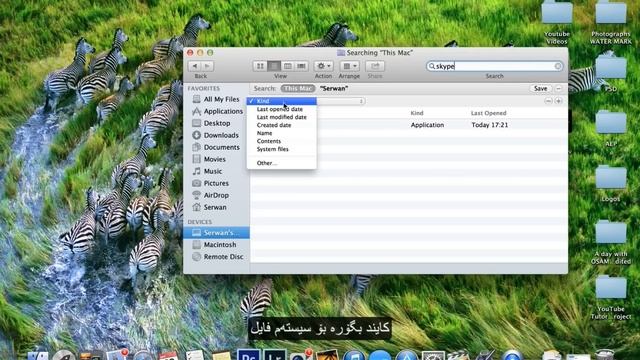Image resolution: width=640 pixels, height=360 pixels.
Task: Choose Created date from the menu
Action: coord(282,125)
